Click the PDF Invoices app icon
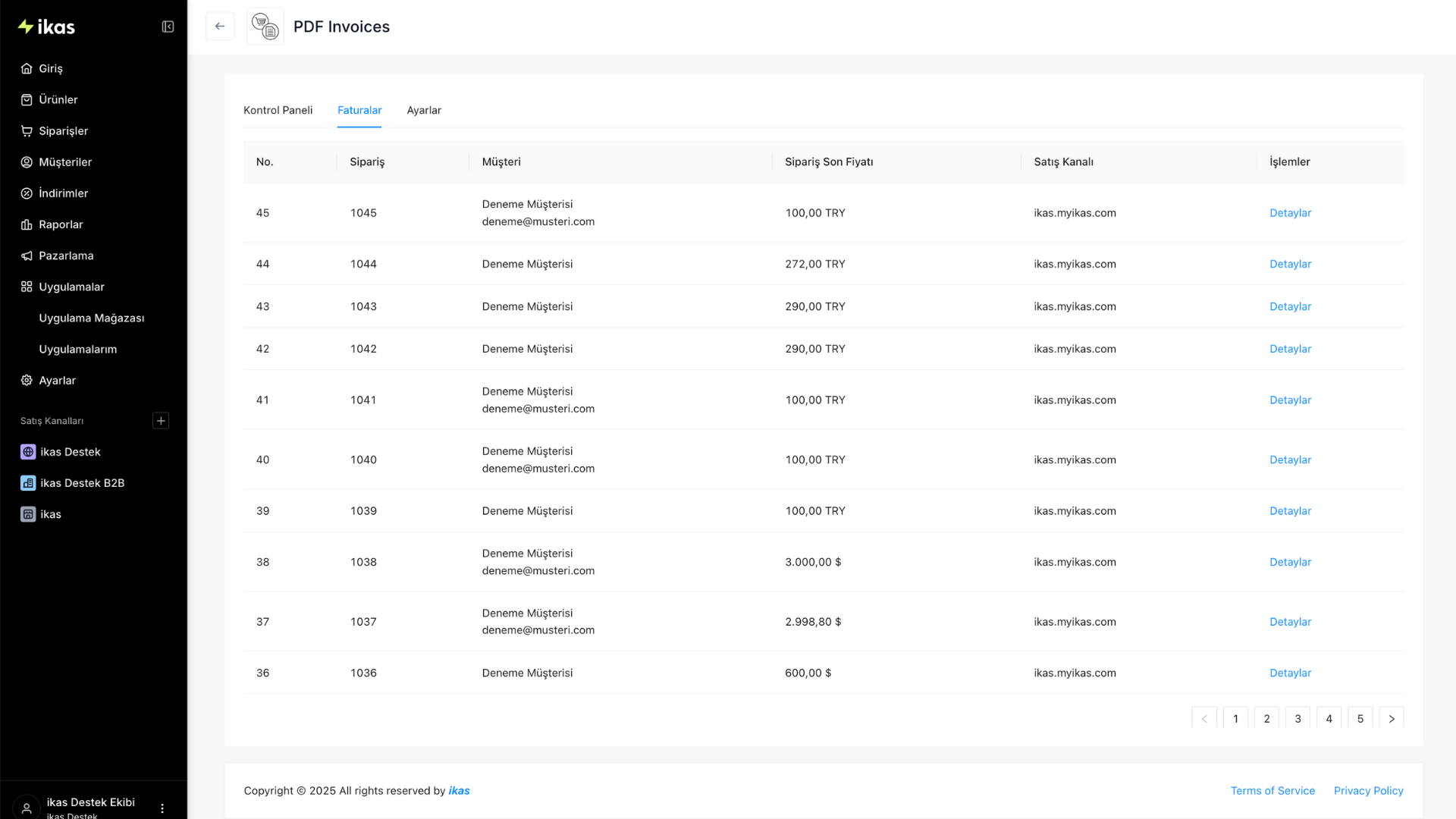This screenshot has width=1456, height=819. point(265,27)
